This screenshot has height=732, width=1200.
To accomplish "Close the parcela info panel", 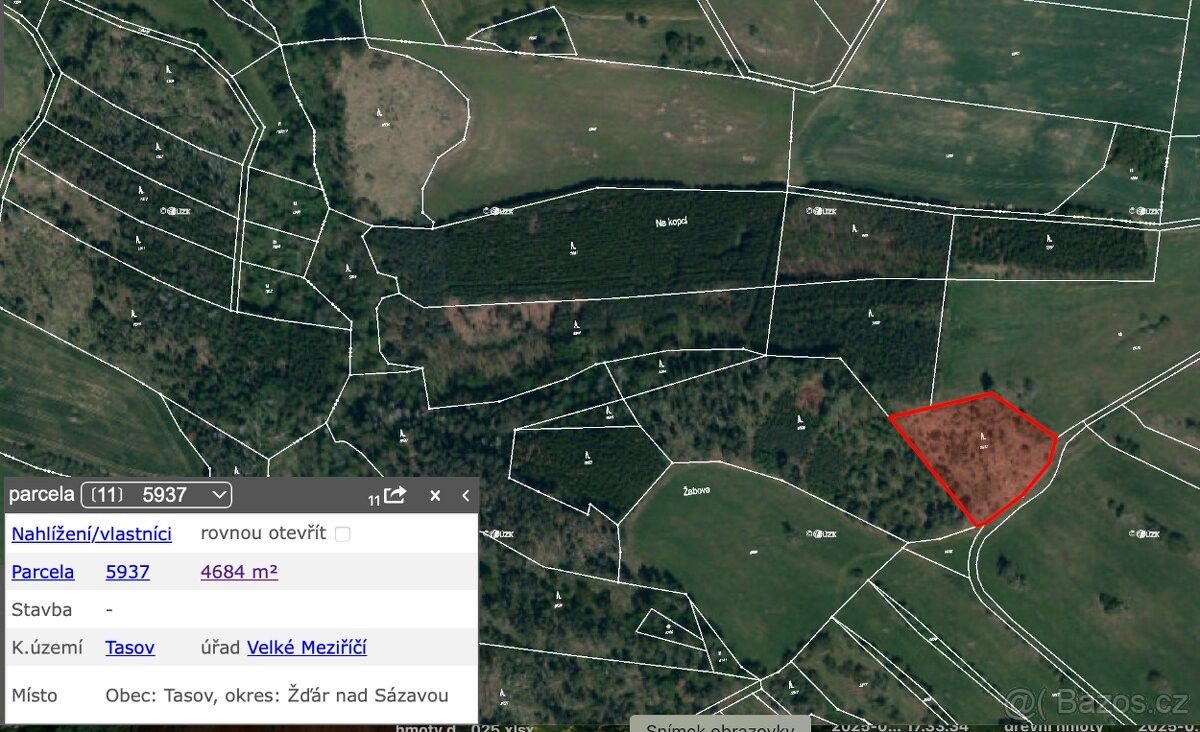I will (x=435, y=495).
